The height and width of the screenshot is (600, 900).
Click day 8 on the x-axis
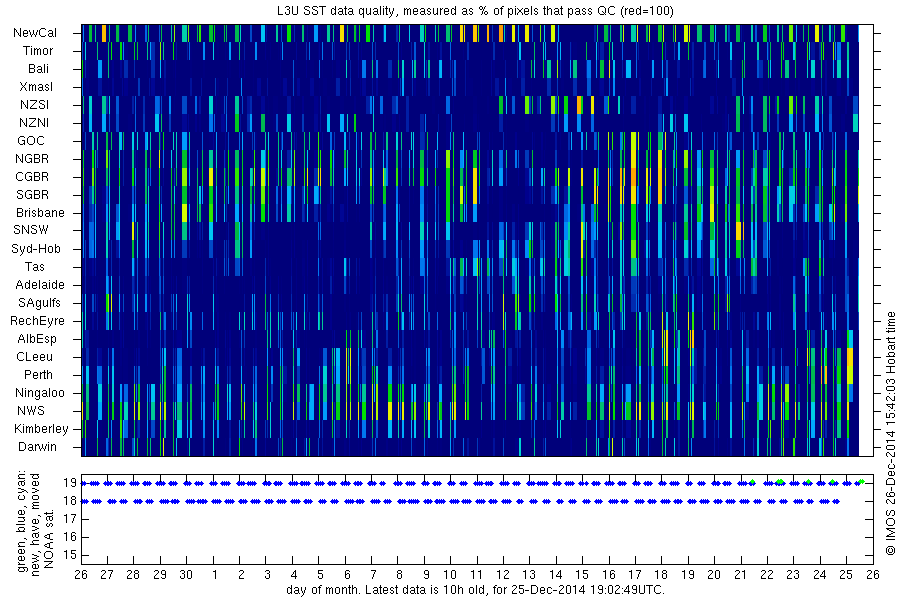[x=399, y=575]
